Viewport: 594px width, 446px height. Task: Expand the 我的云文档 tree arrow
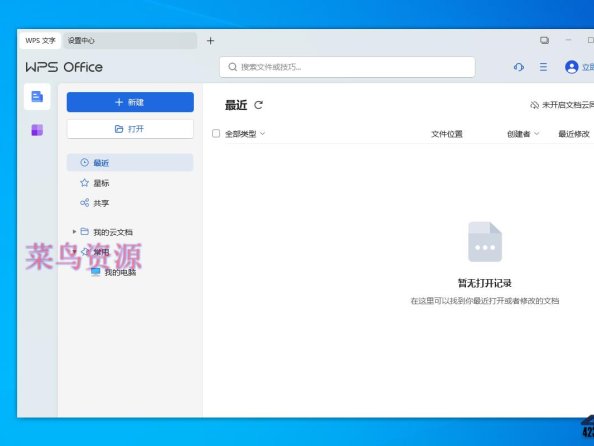pos(74,232)
